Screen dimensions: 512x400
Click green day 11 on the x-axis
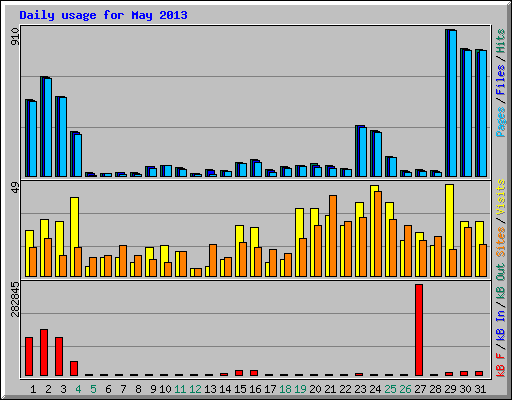[180, 389]
